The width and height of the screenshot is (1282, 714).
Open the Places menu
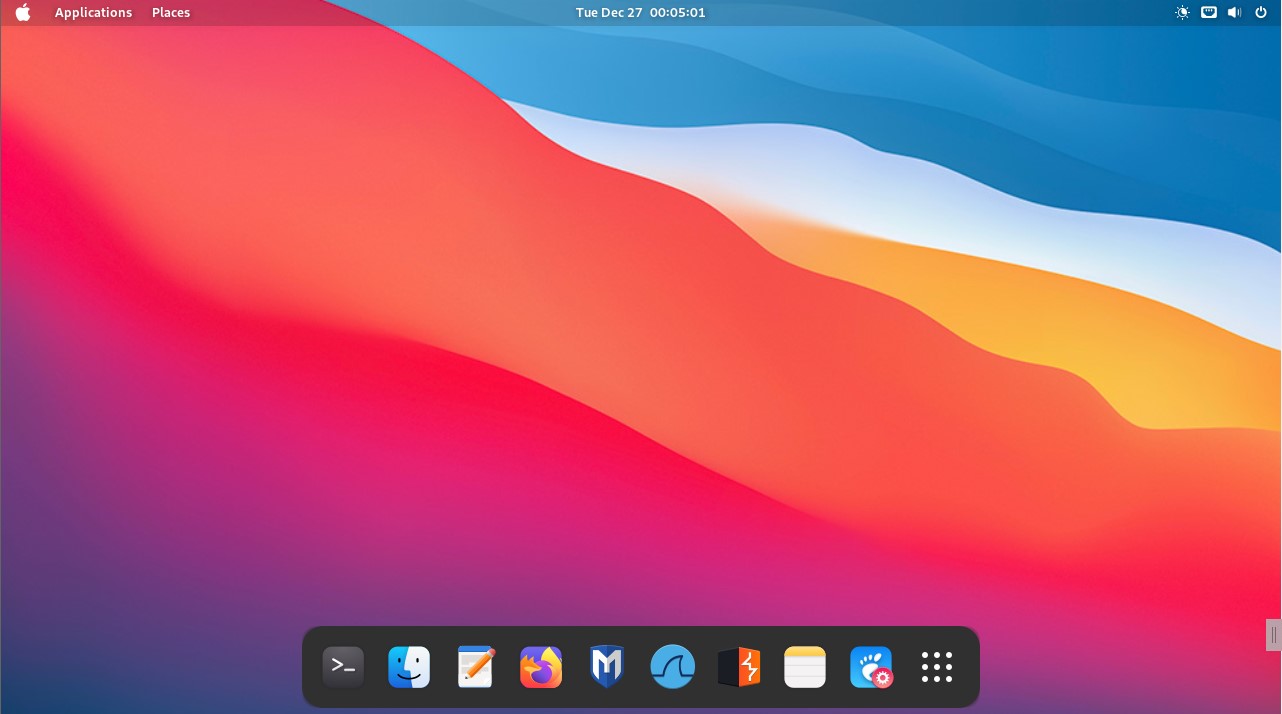[171, 13]
